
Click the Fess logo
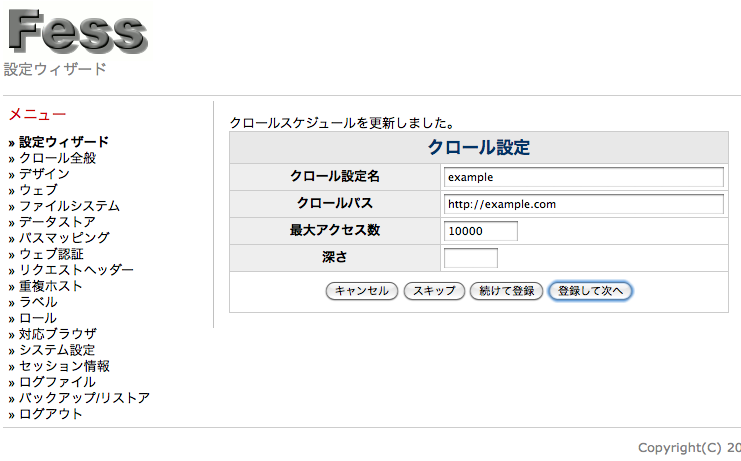click(x=77, y=30)
